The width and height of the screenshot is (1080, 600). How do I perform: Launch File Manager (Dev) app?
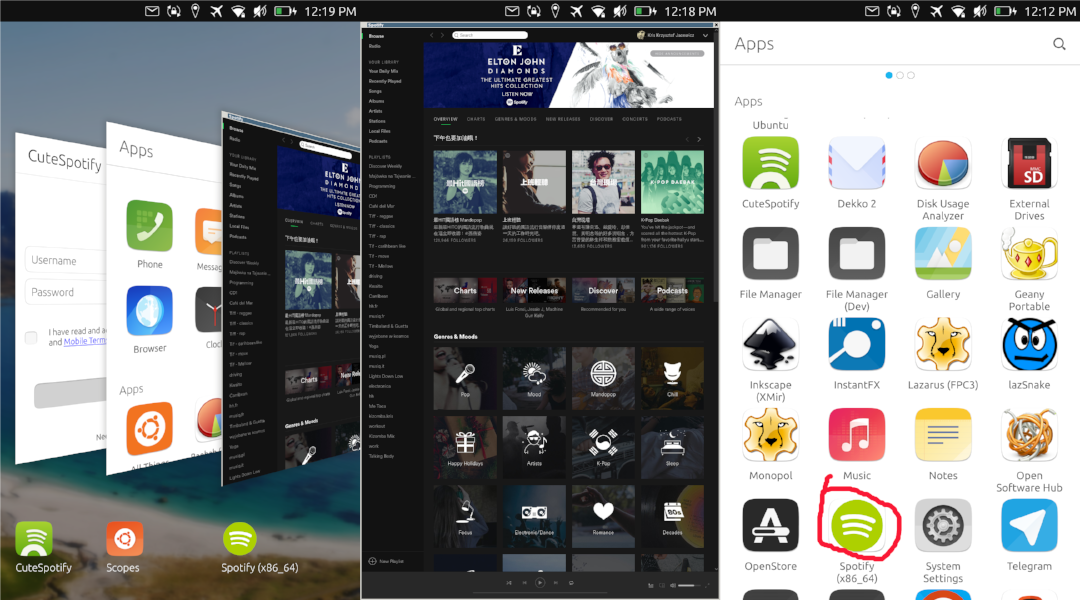[x=857, y=254]
